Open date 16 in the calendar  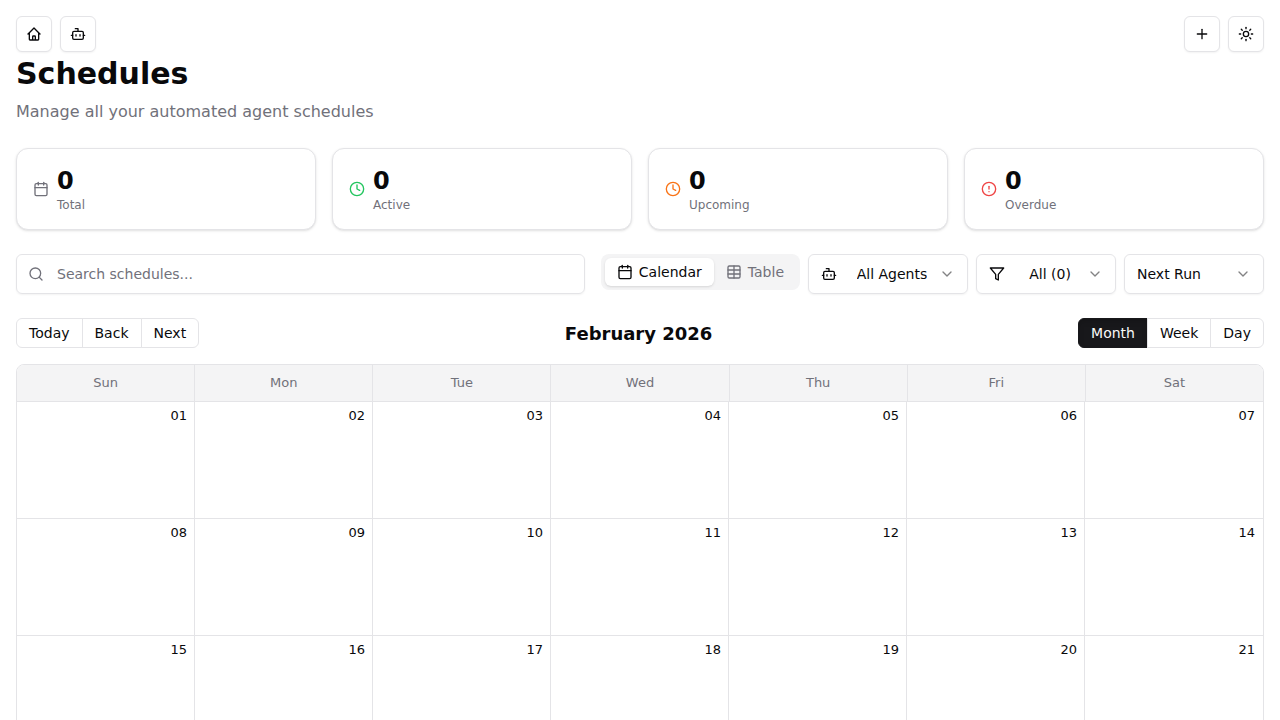coord(356,649)
